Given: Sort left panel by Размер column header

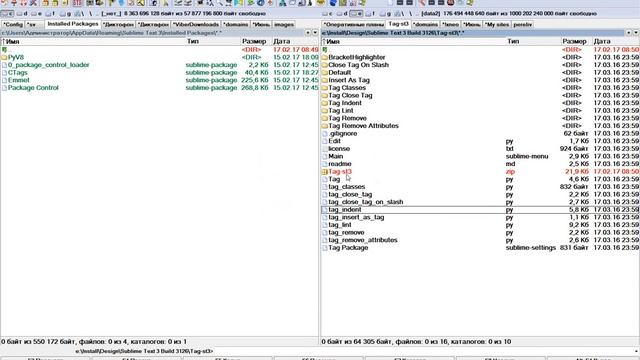Looking at the screenshot, I should click(256, 41).
